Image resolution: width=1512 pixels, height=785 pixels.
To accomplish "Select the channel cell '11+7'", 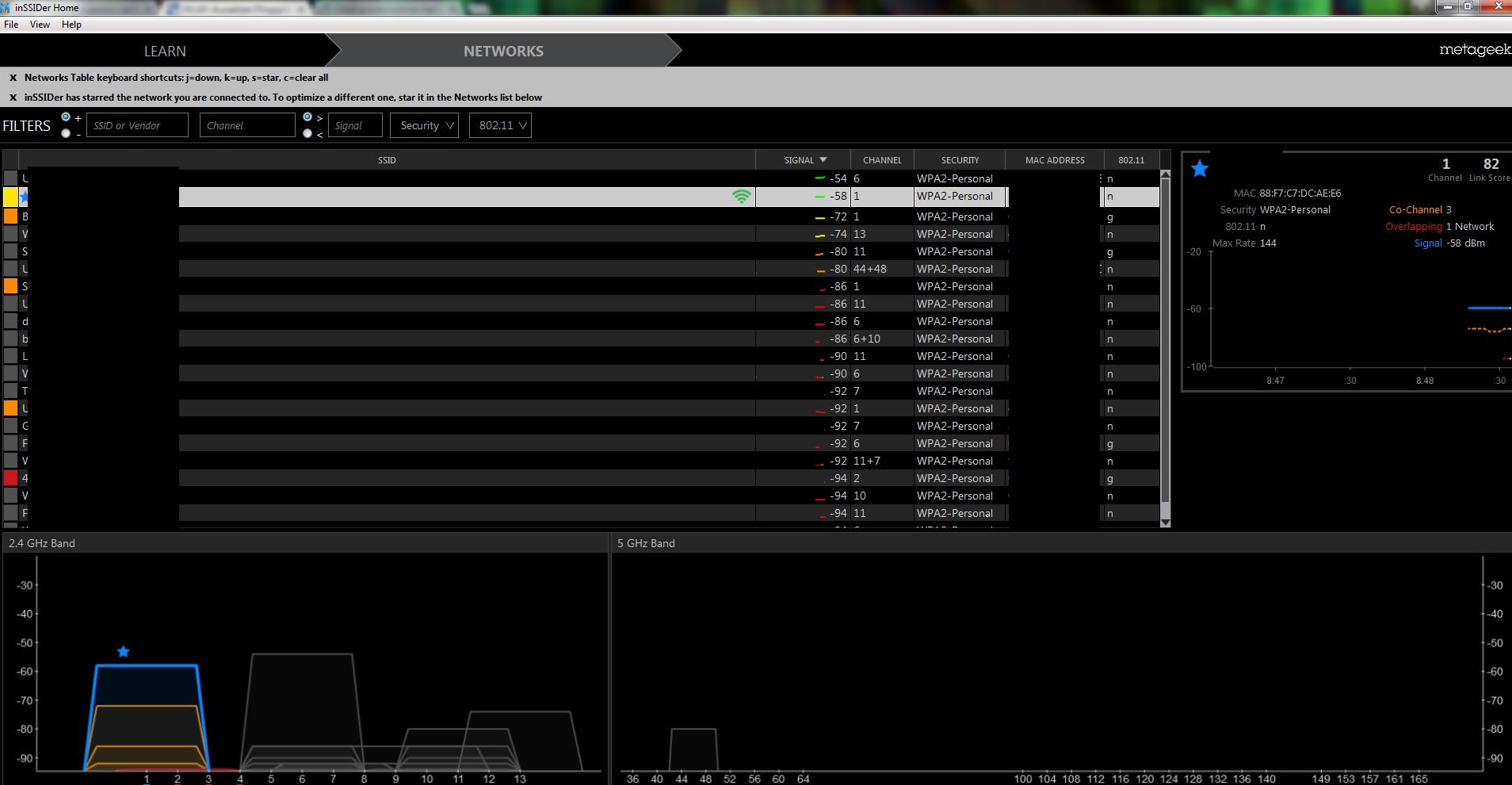I will click(x=867, y=461).
